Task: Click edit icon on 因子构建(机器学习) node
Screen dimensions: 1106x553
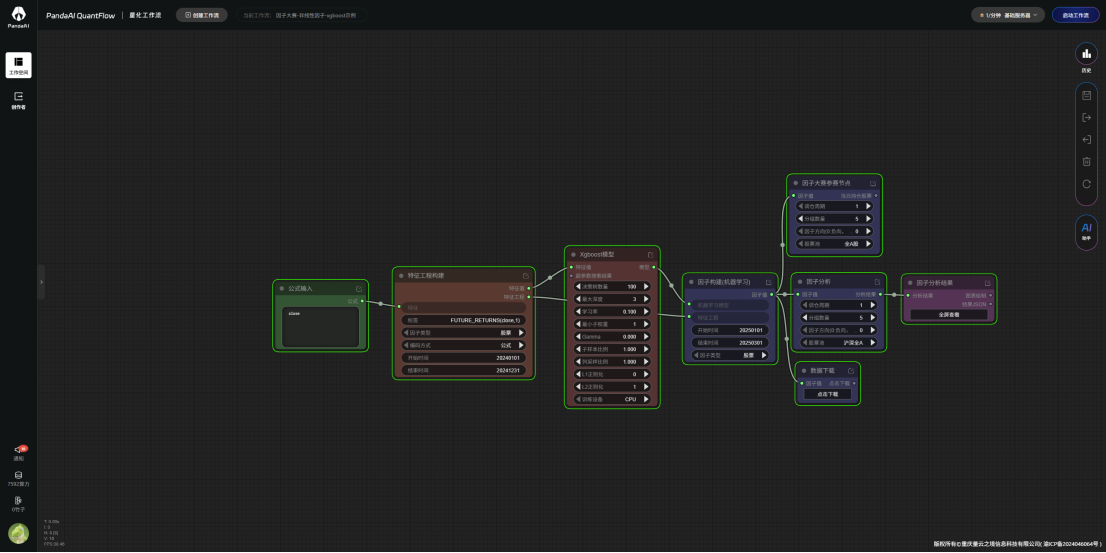Action: tap(769, 282)
